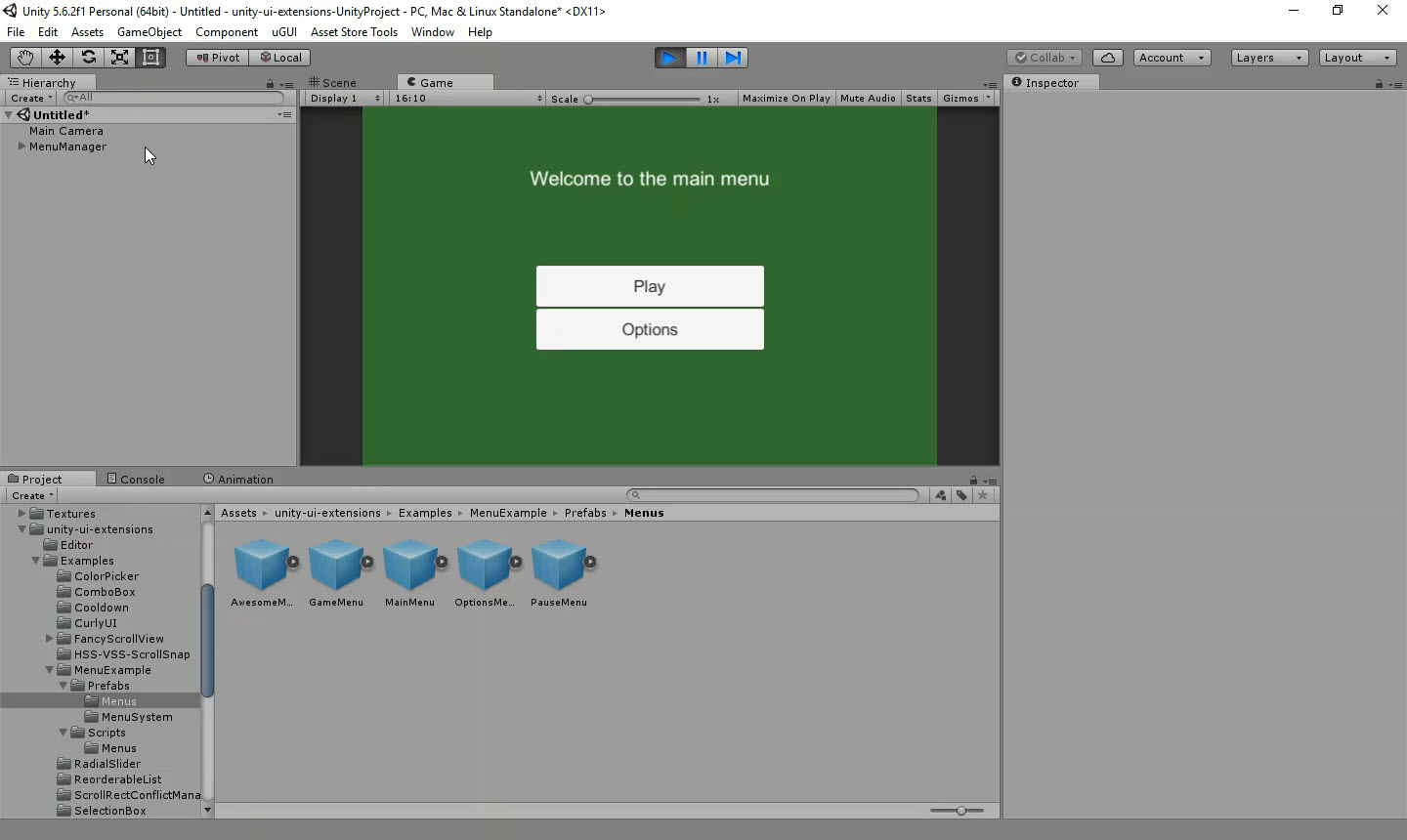Open the Asset Store Tools menu
This screenshot has width=1407, height=840.
point(354,32)
